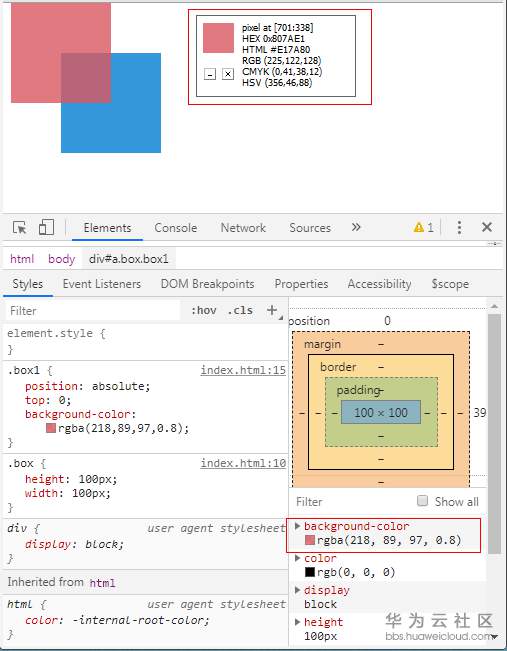The width and height of the screenshot is (507, 651).
Task: Edit the top: 0 declaration
Action: (48, 401)
